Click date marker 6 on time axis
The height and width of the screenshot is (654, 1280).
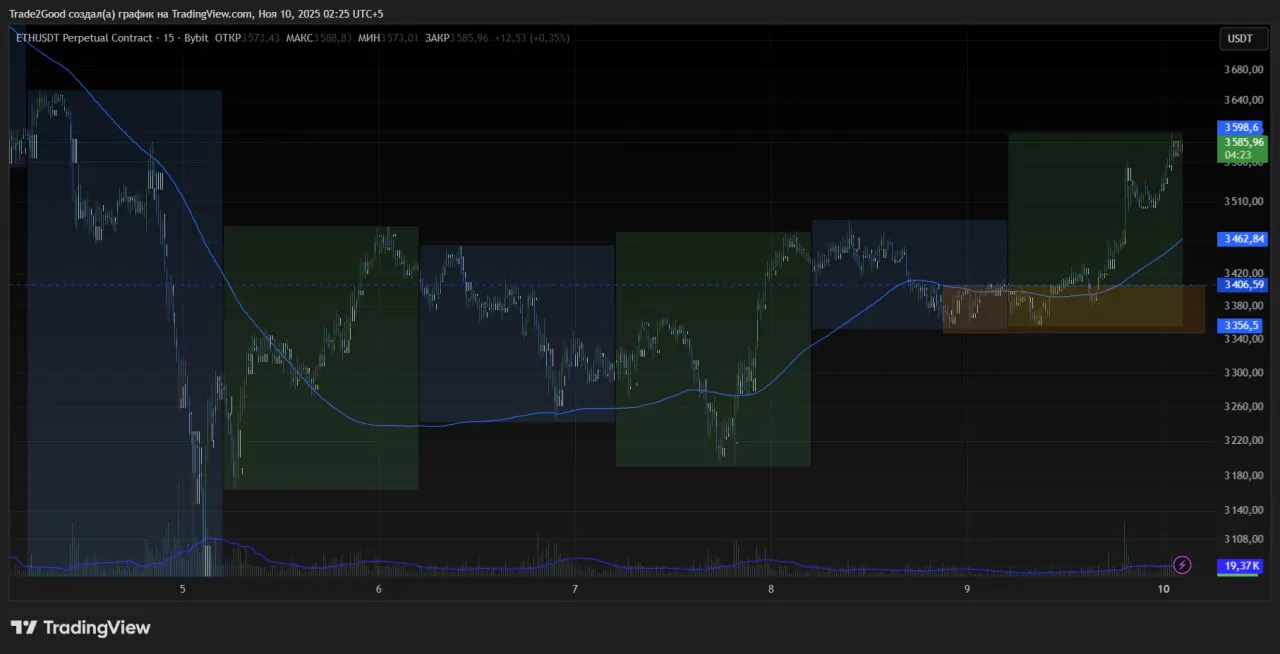click(379, 590)
